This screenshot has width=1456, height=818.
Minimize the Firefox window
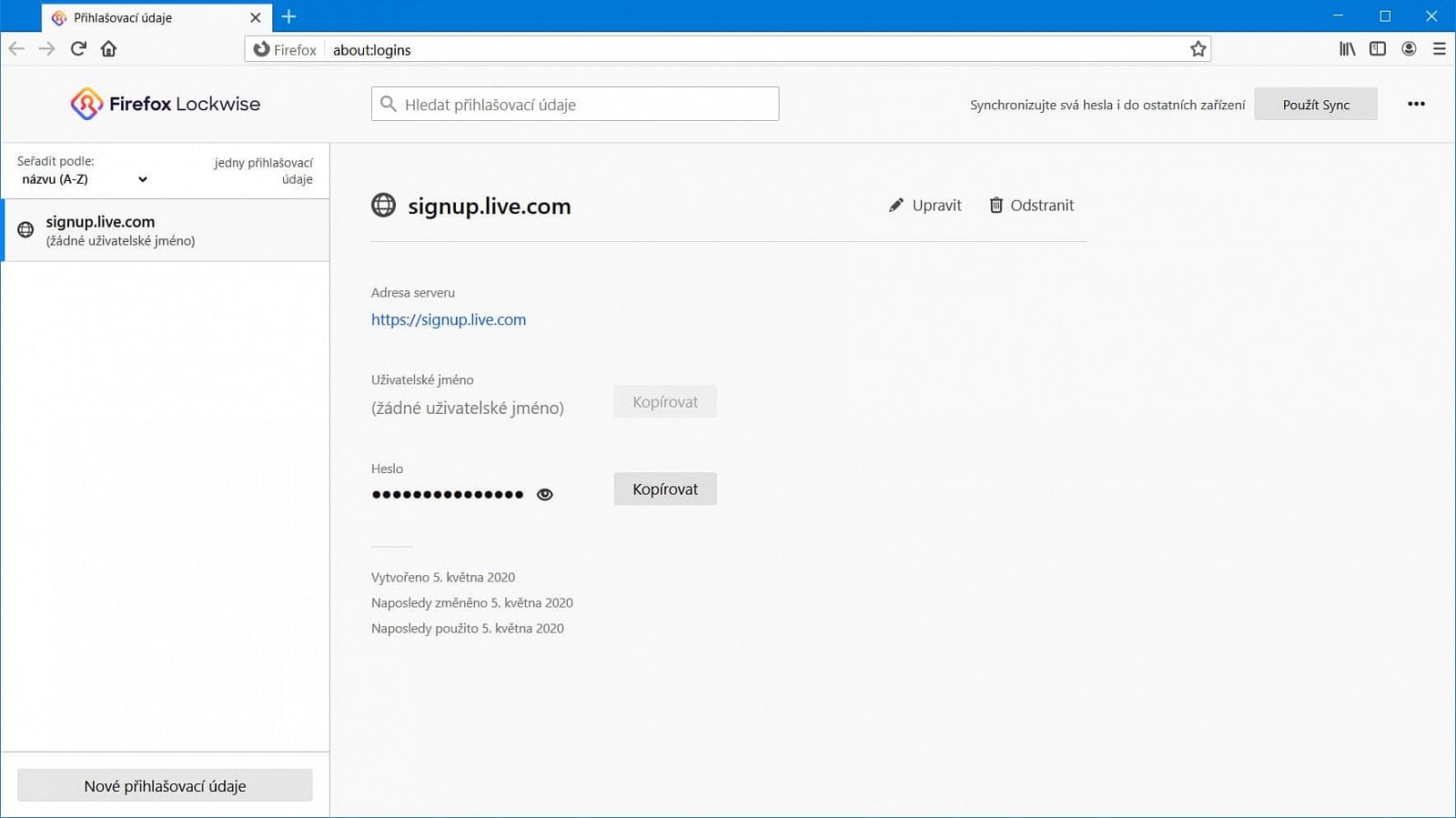pyautogui.click(x=1338, y=16)
